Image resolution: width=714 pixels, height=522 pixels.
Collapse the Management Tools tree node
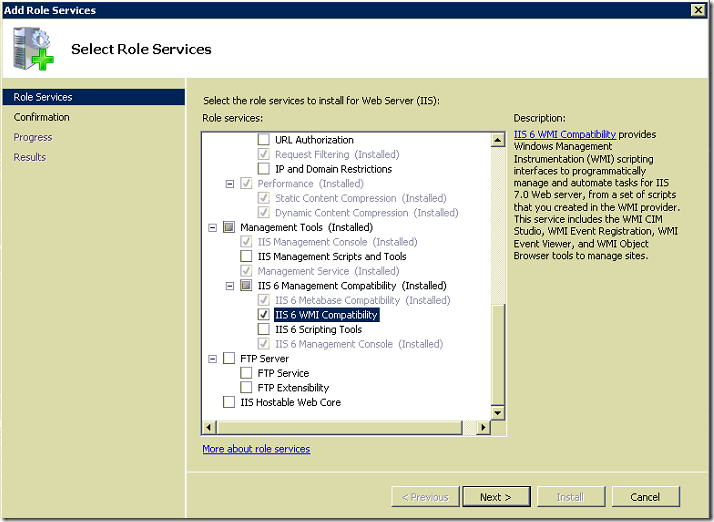pos(213,227)
